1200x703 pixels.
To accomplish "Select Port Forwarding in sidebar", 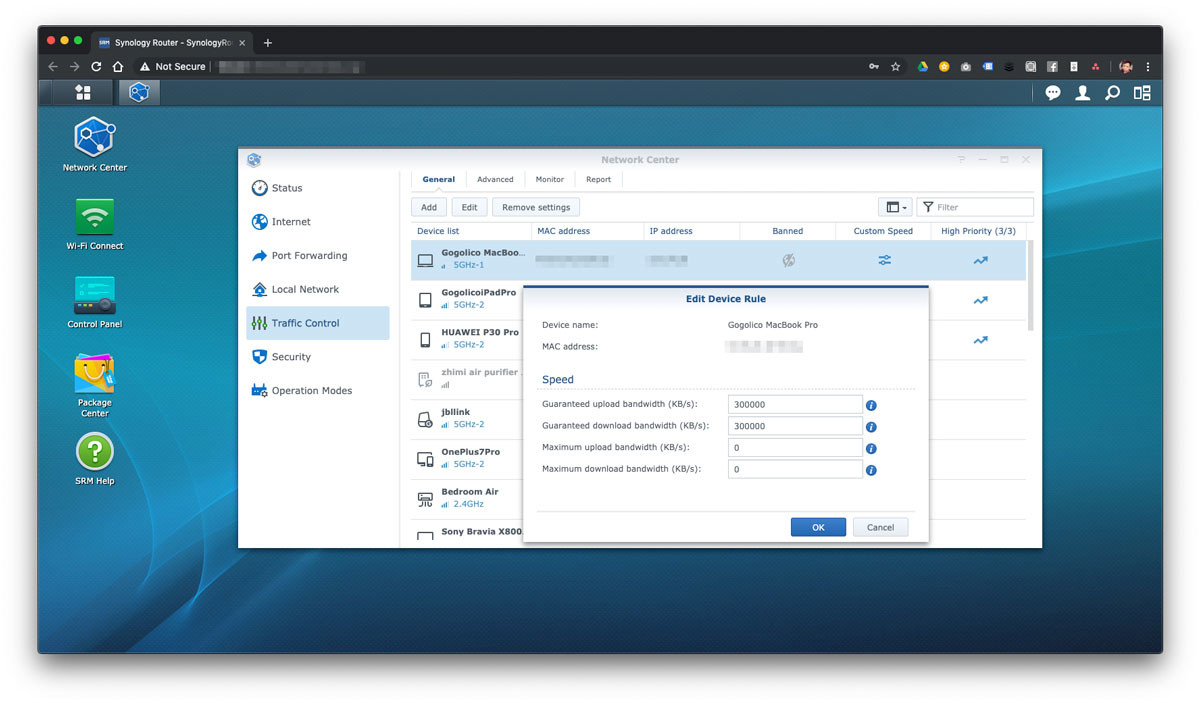I will click(x=309, y=256).
